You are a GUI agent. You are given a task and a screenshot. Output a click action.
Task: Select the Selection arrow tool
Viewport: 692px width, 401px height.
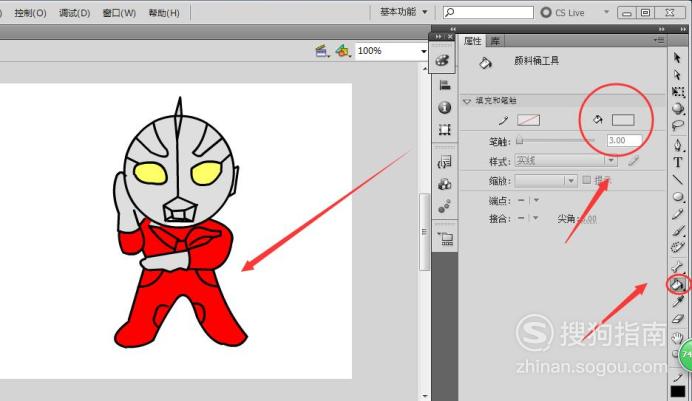(677, 57)
